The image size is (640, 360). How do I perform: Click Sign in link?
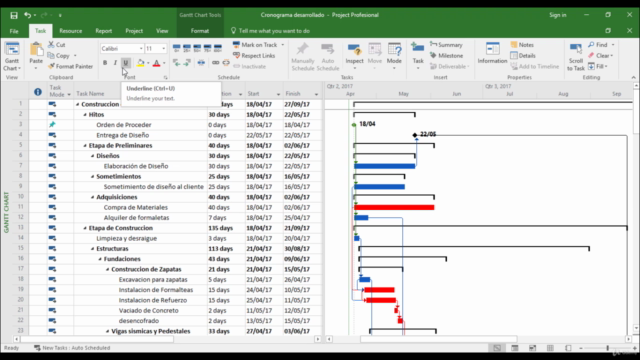click(x=558, y=15)
